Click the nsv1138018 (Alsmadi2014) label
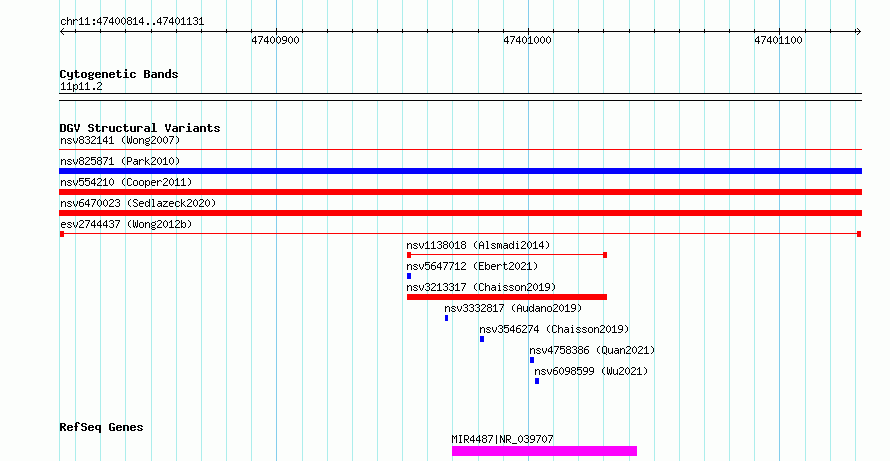 pos(478,245)
